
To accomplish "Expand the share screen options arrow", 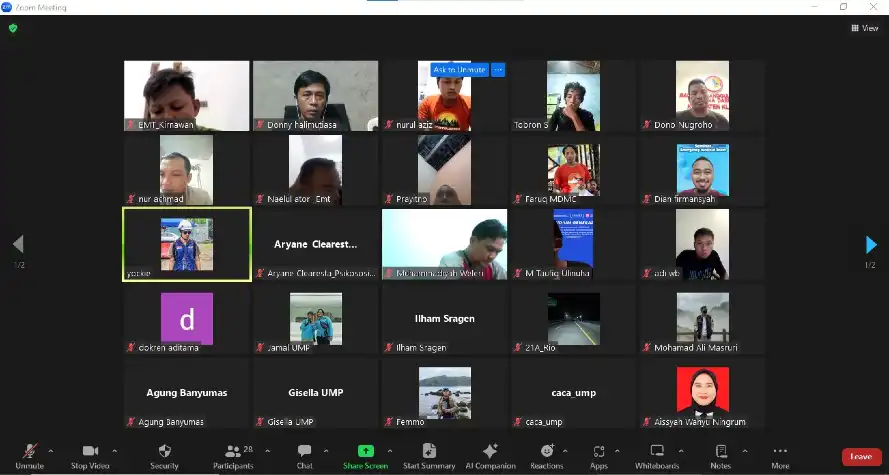I will click(390, 451).
